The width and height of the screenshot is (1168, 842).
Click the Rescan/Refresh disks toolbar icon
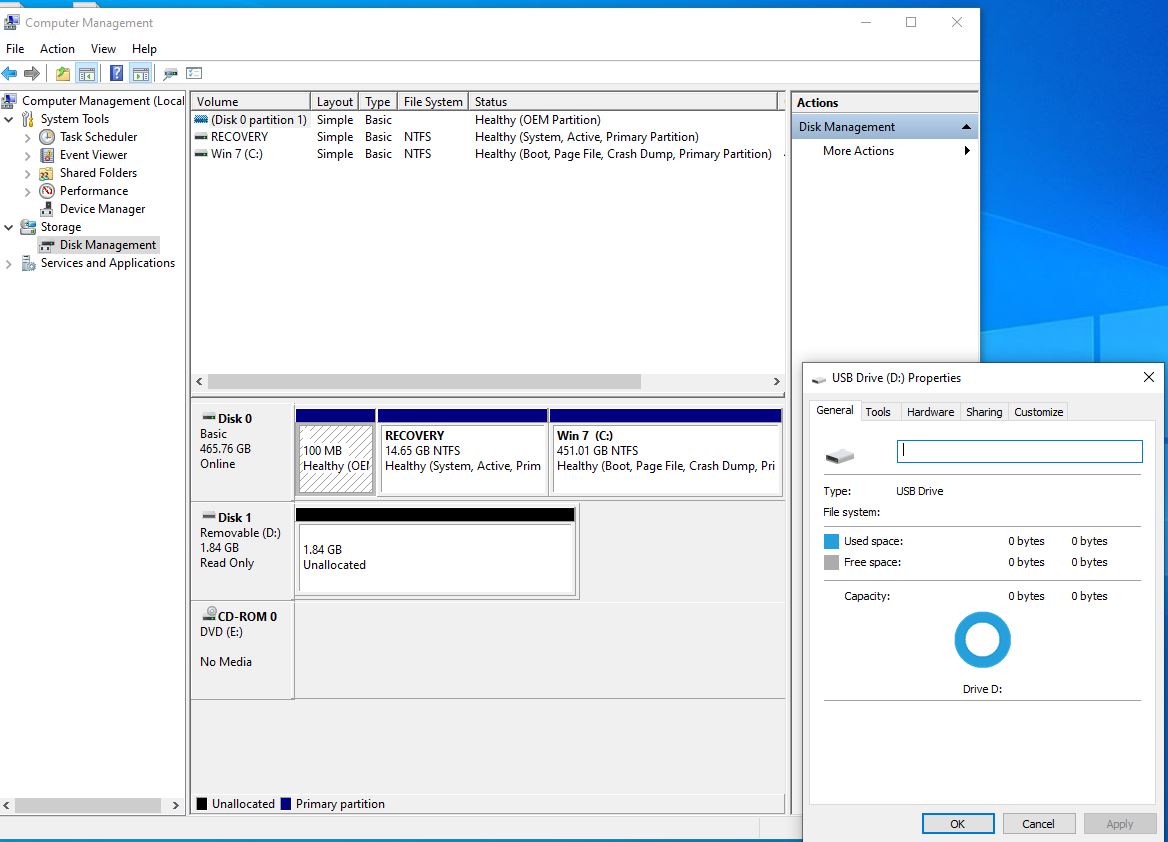(171, 73)
